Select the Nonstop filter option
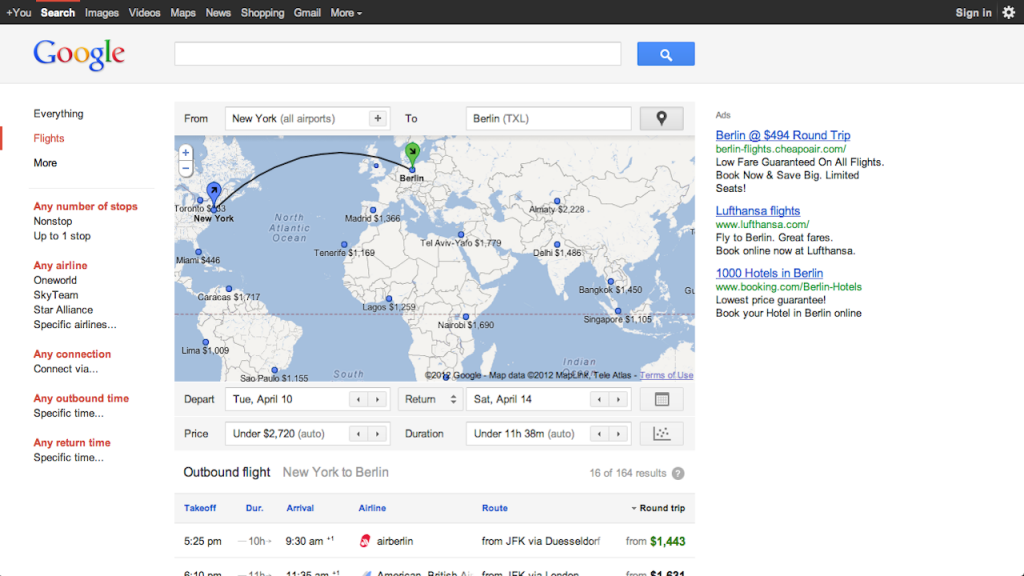Viewport: 1024px width, 576px height. (x=53, y=221)
